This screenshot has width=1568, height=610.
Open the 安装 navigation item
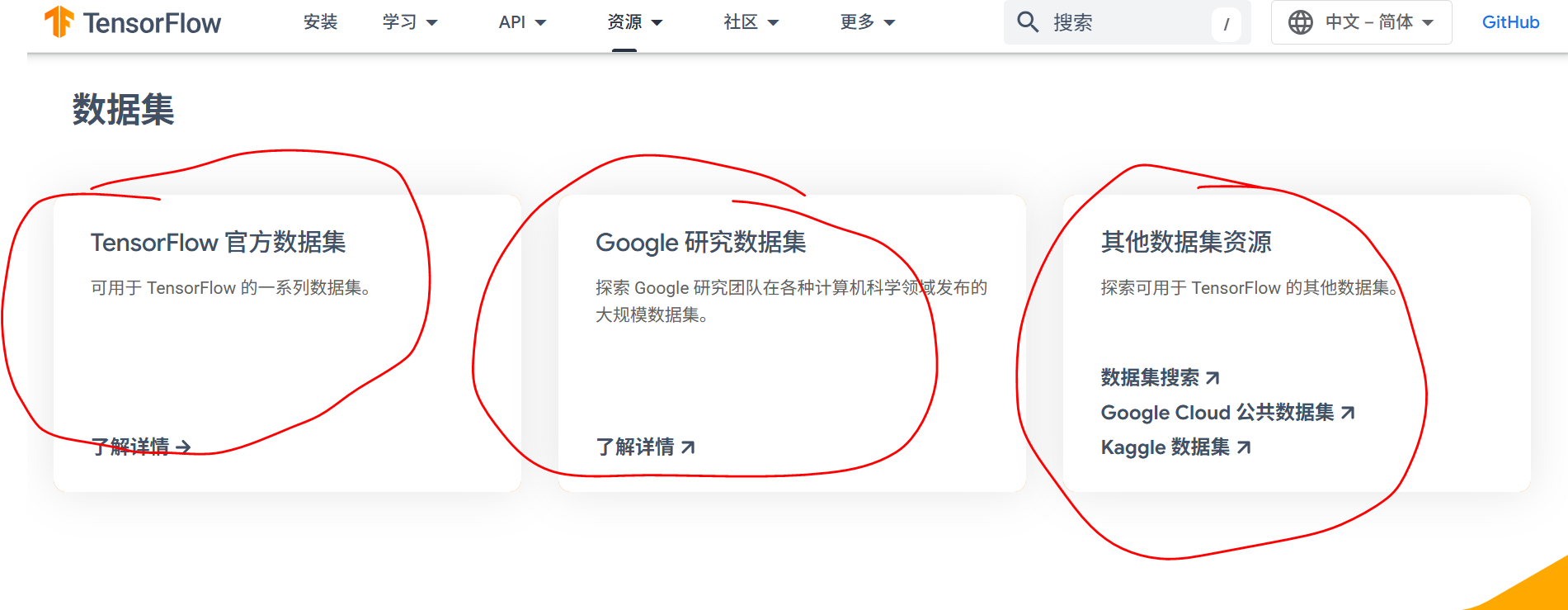point(320,22)
